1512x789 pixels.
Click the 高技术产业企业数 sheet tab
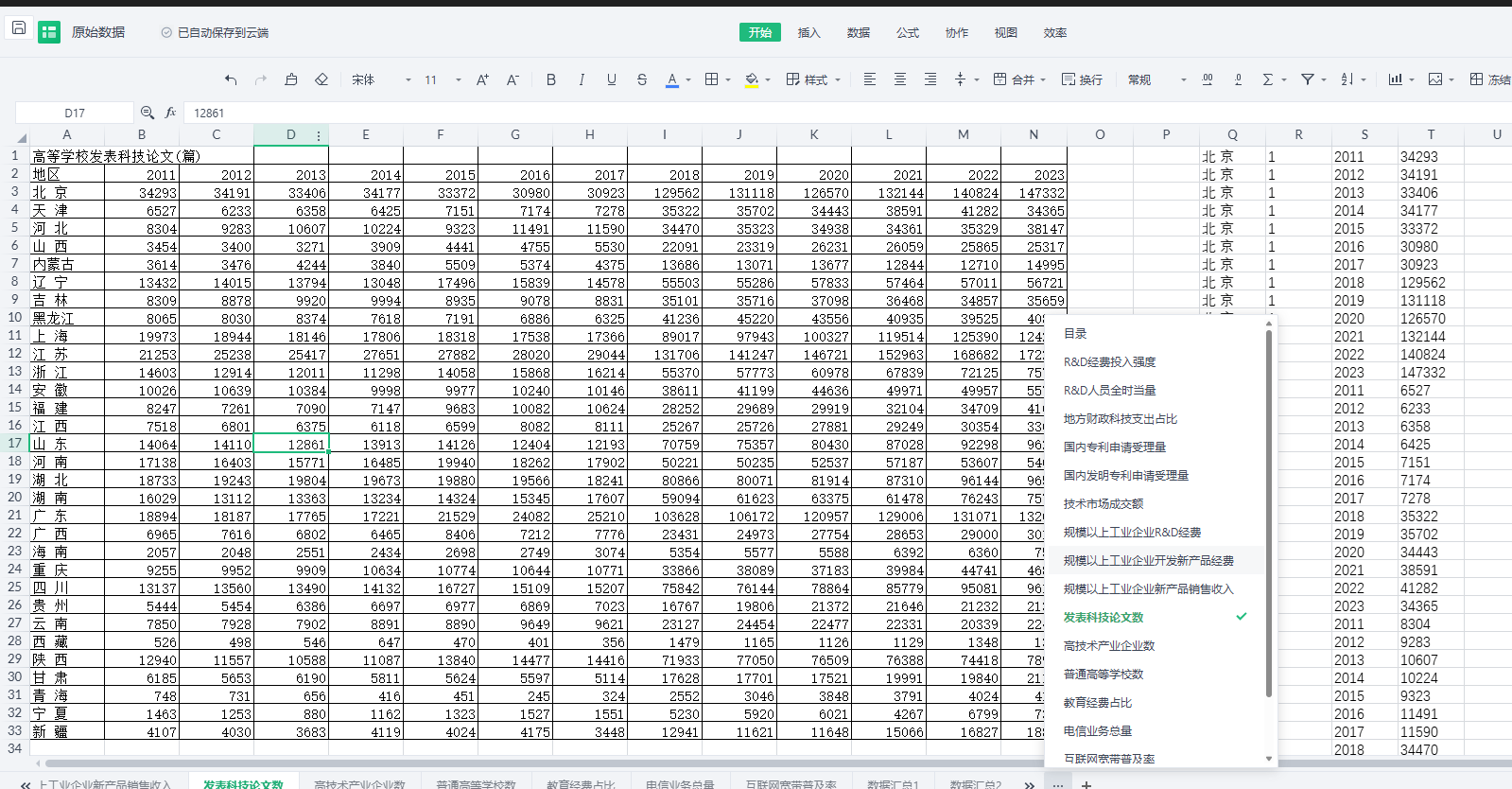click(x=359, y=783)
